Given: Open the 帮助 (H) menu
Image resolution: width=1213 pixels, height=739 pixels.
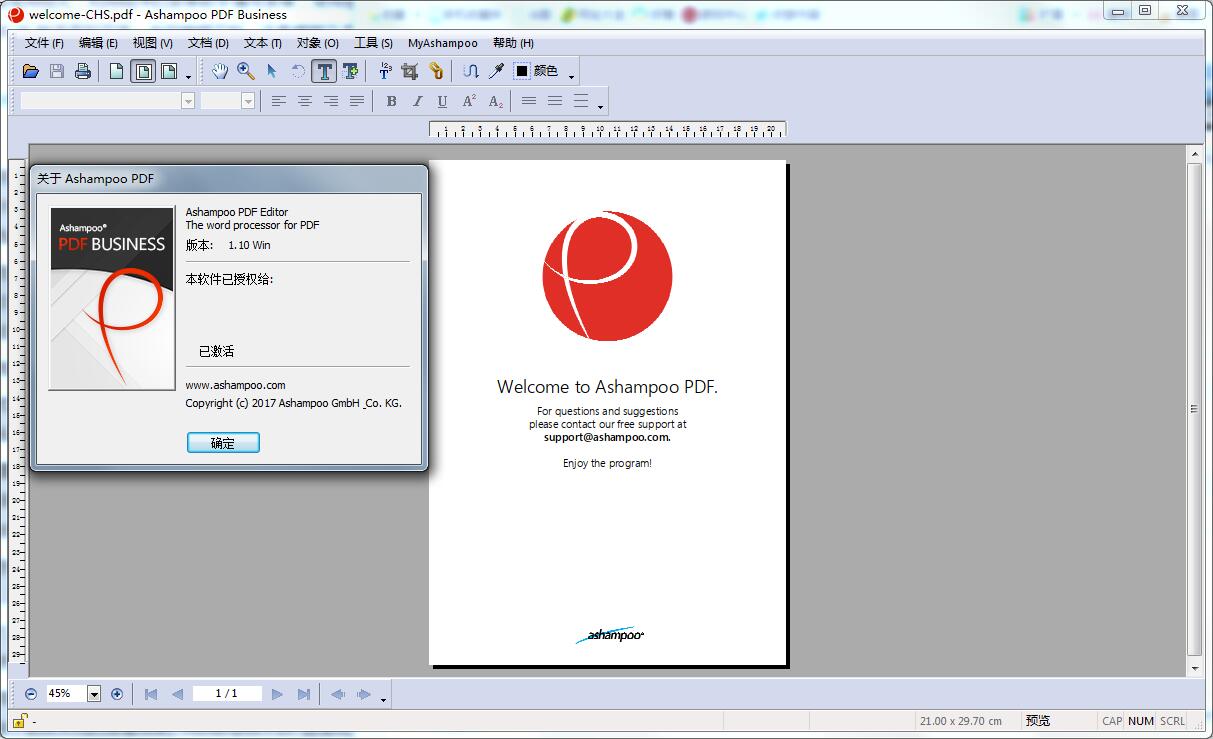Looking at the screenshot, I should pyautogui.click(x=513, y=43).
